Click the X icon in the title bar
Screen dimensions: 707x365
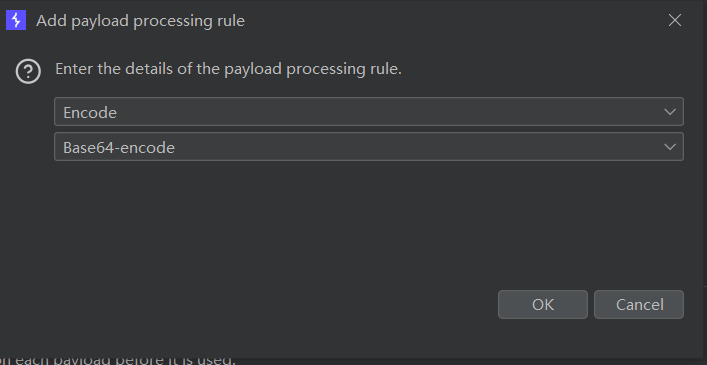pyautogui.click(x=675, y=20)
